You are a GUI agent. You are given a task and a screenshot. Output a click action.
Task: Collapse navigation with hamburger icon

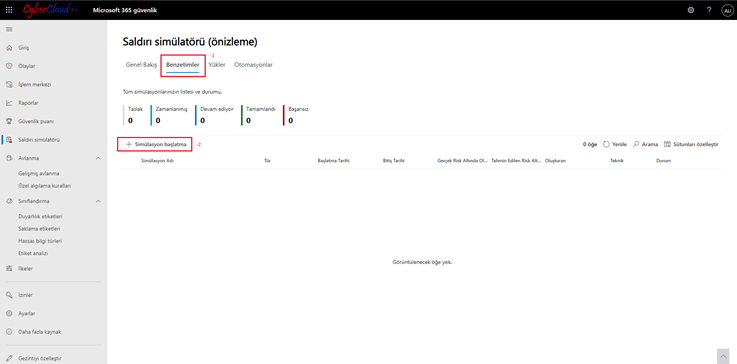[9, 29]
